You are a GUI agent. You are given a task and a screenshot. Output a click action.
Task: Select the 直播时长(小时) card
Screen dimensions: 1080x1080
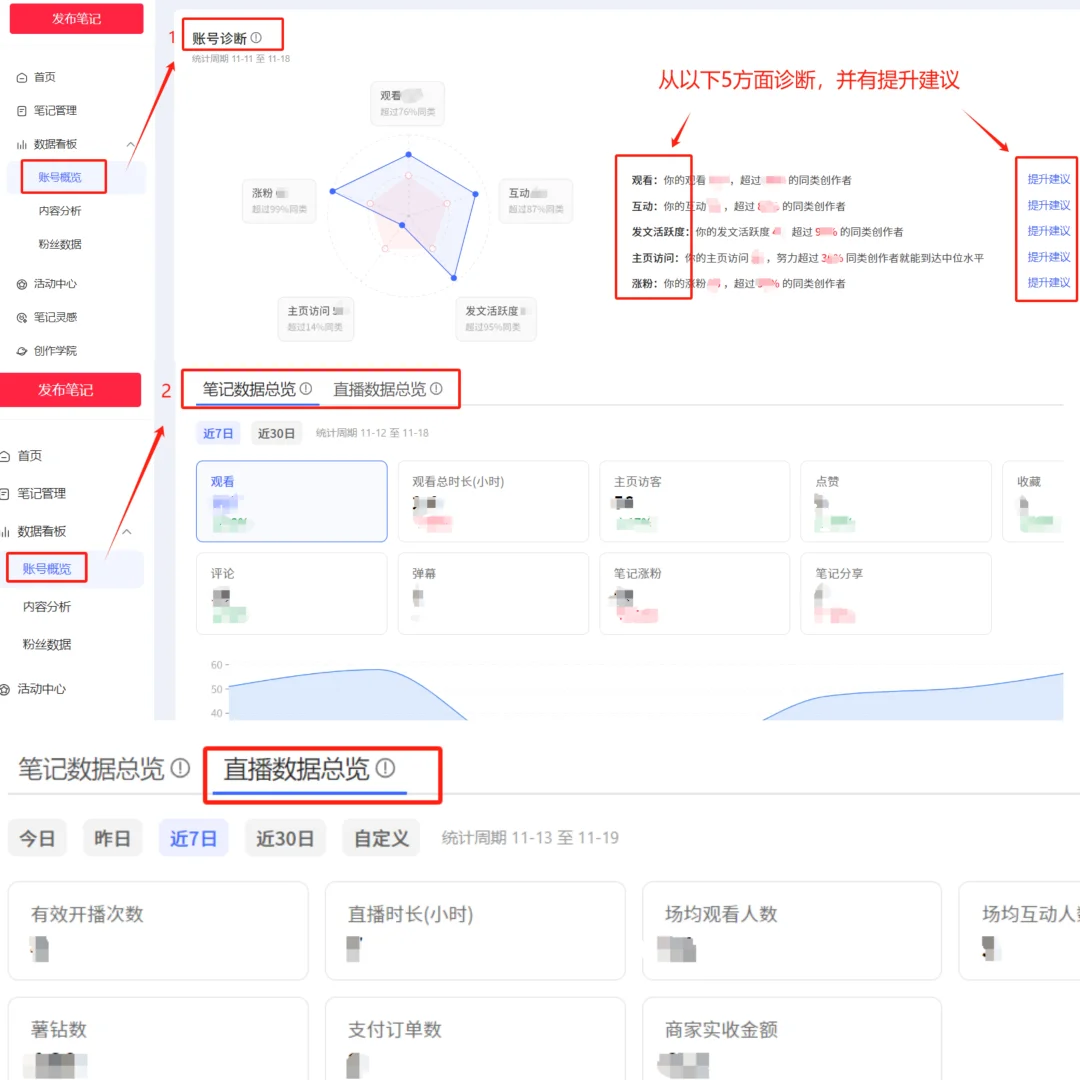(475, 931)
